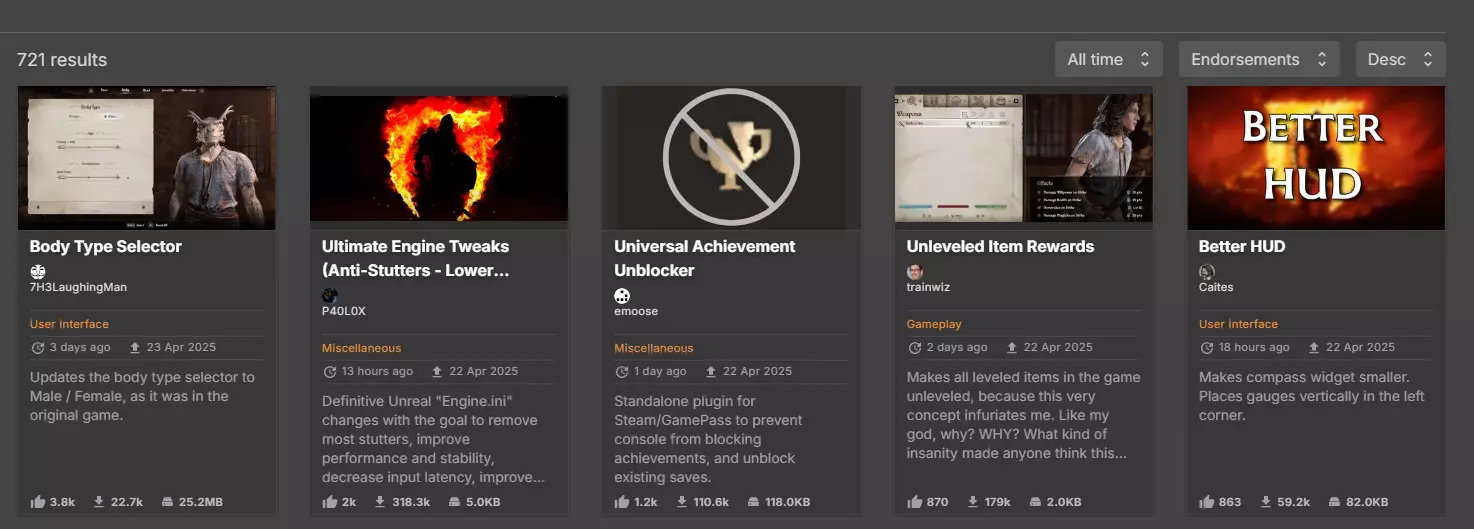Click upload icon beside 23 Apr 2025

click(135, 348)
